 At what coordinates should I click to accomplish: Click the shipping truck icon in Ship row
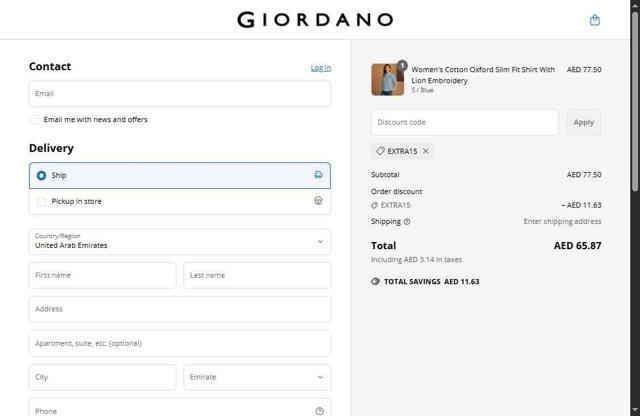pyautogui.click(x=318, y=175)
